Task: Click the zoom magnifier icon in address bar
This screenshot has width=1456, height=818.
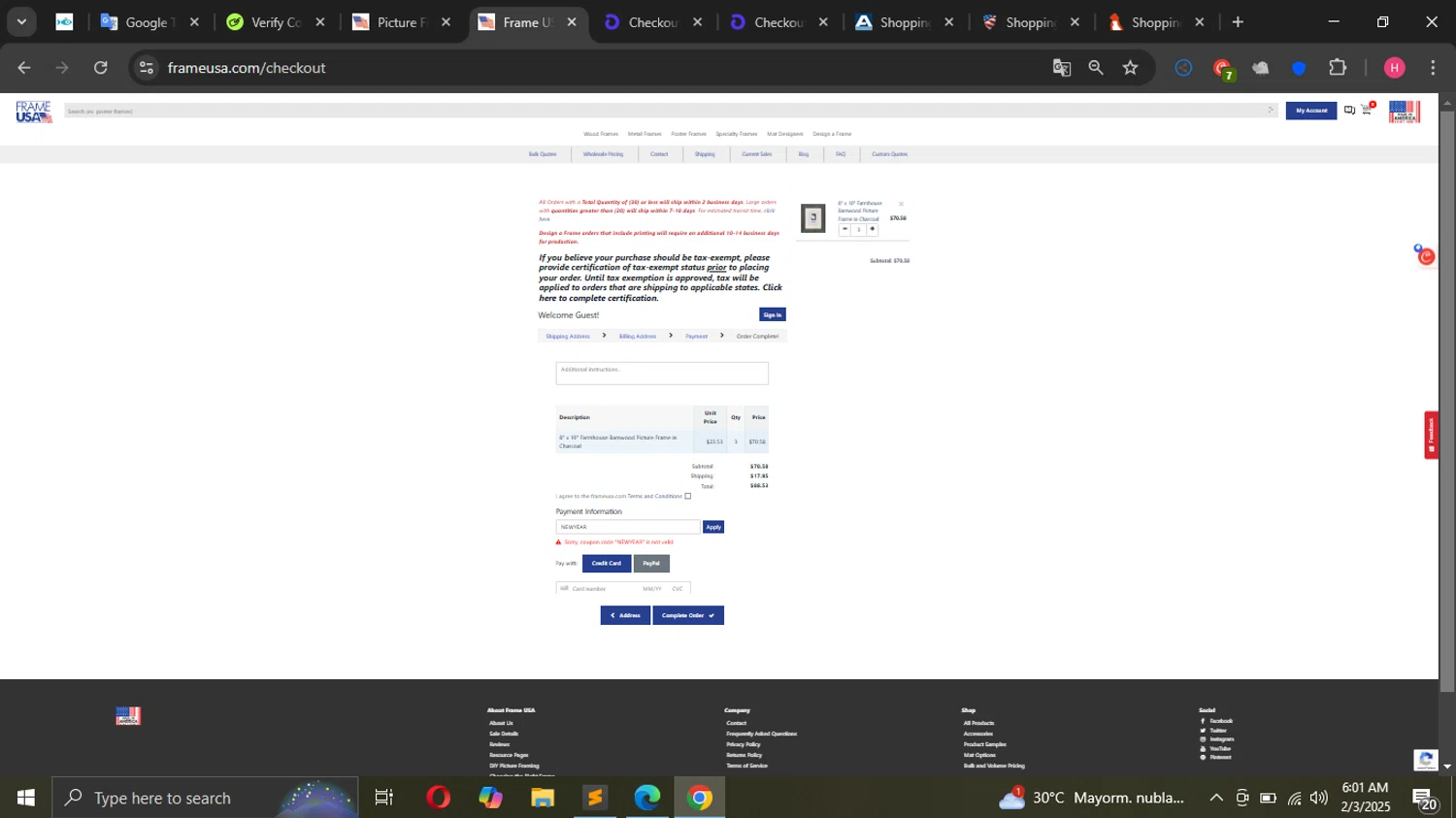Action: 1096,68
